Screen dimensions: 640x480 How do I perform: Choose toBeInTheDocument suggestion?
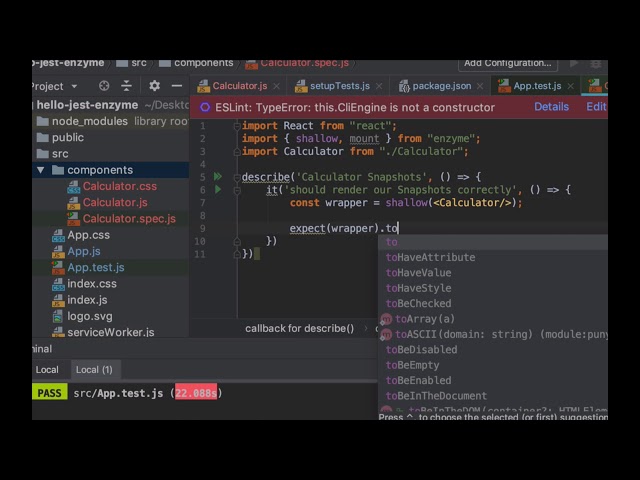pyautogui.click(x=493, y=396)
